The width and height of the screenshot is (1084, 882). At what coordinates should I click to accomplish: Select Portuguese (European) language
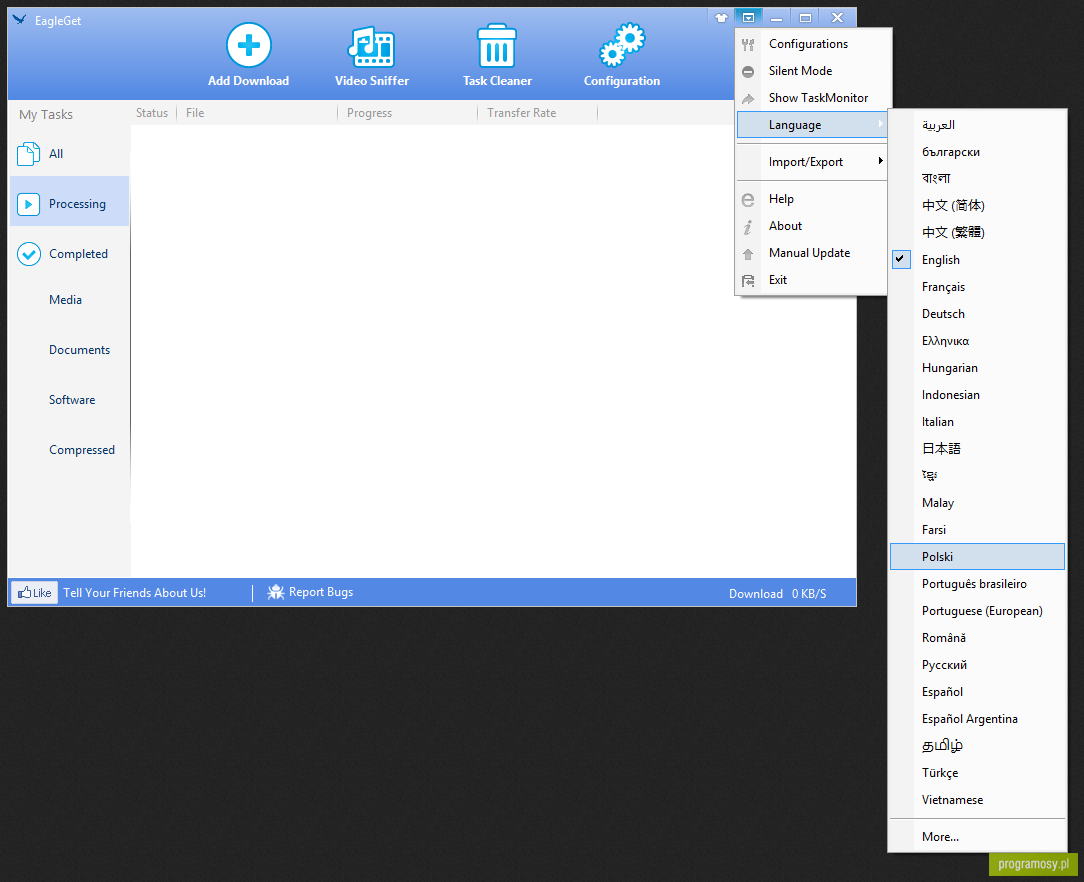tap(978, 610)
